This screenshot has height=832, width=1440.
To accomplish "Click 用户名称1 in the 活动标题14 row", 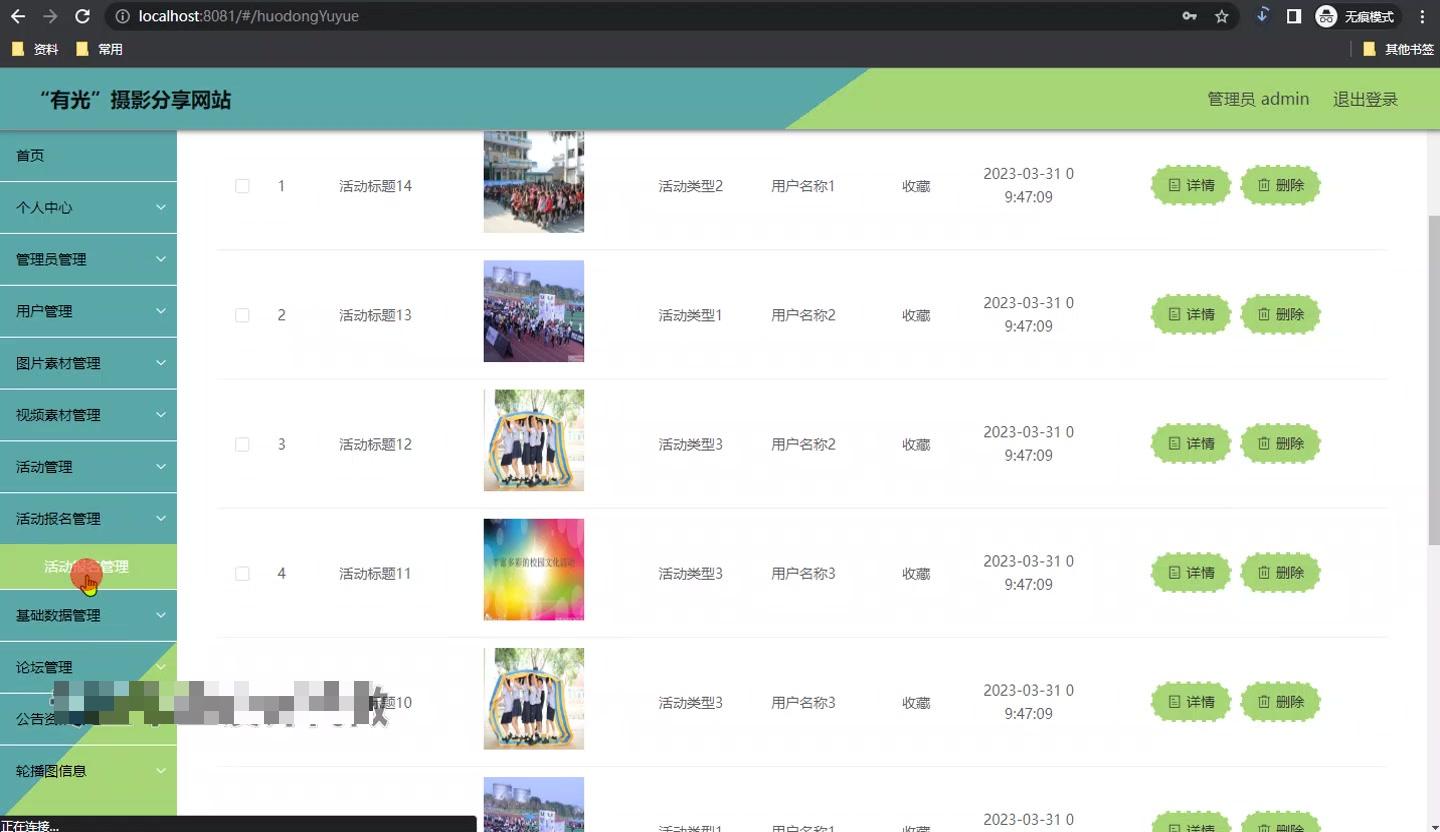I will point(803,186).
